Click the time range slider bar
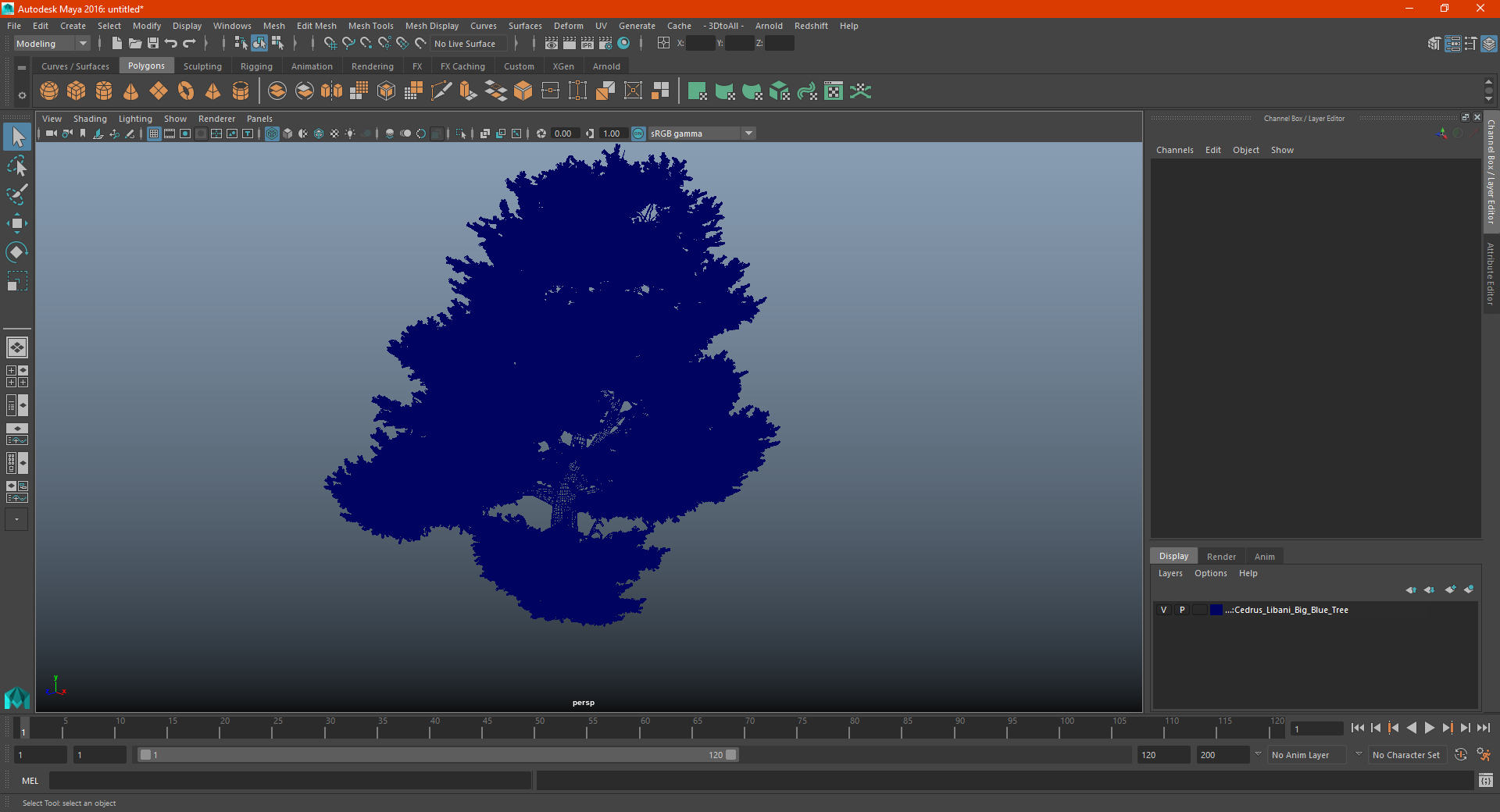Image resolution: width=1500 pixels, height=812 pixels. pos(437,755)
